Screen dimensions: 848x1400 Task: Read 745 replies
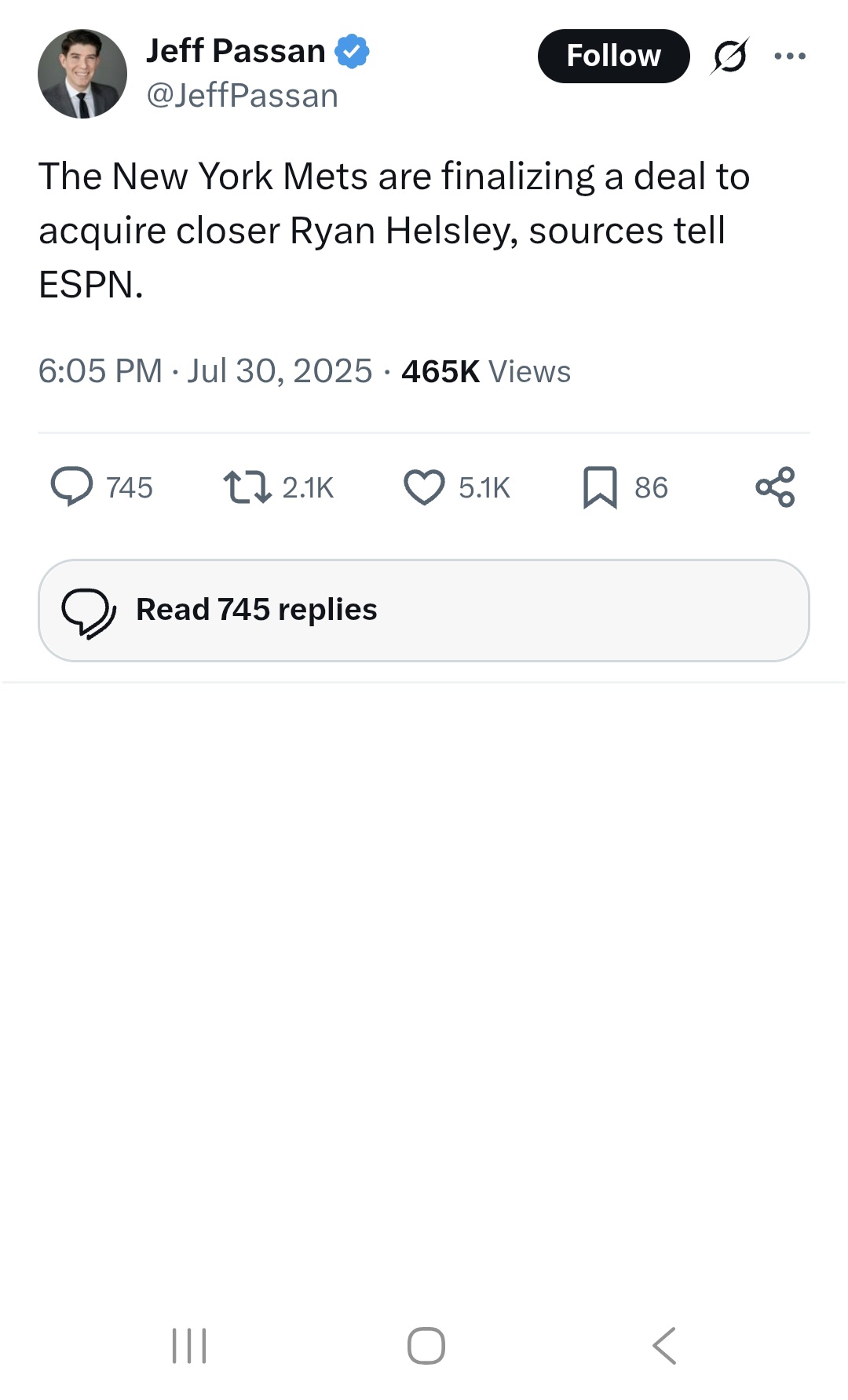coord(255,608)
